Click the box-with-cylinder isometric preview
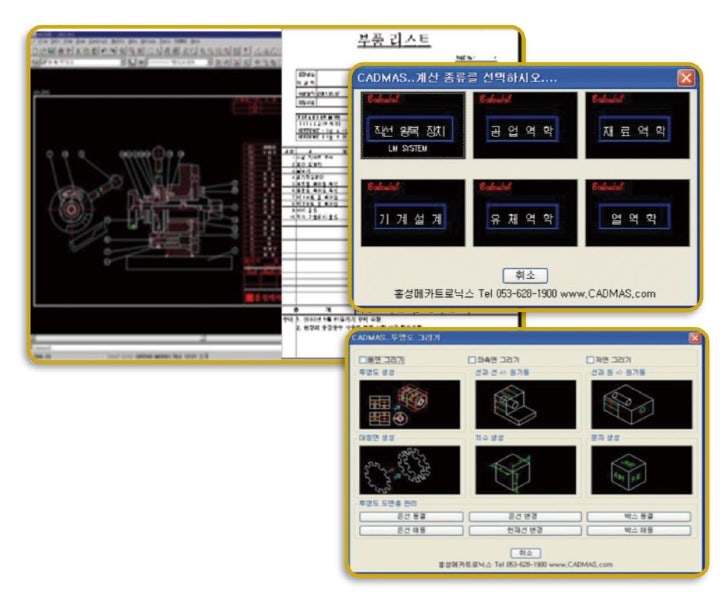Image resolution: width=725 pixels, height=595 pixels. (x=642, y=405)
